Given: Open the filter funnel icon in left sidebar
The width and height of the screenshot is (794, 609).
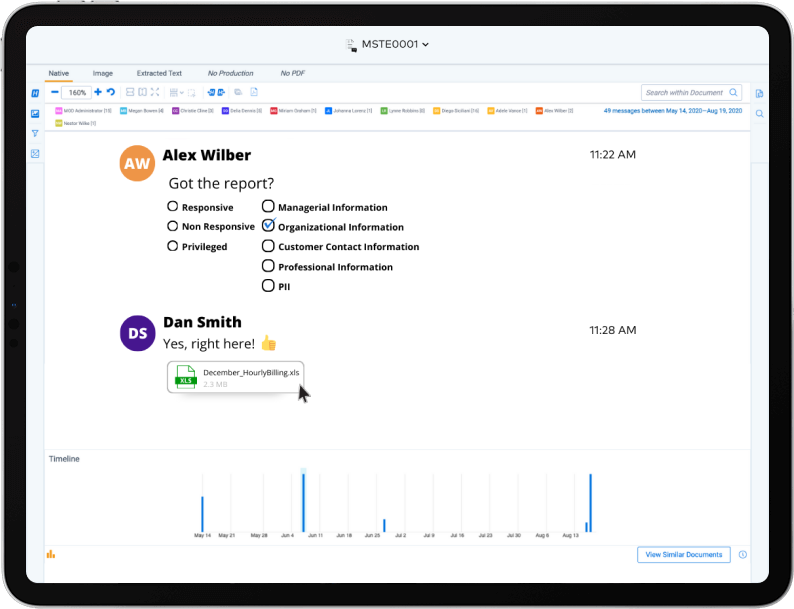Looking at the screenshot, I should [35, 133].
